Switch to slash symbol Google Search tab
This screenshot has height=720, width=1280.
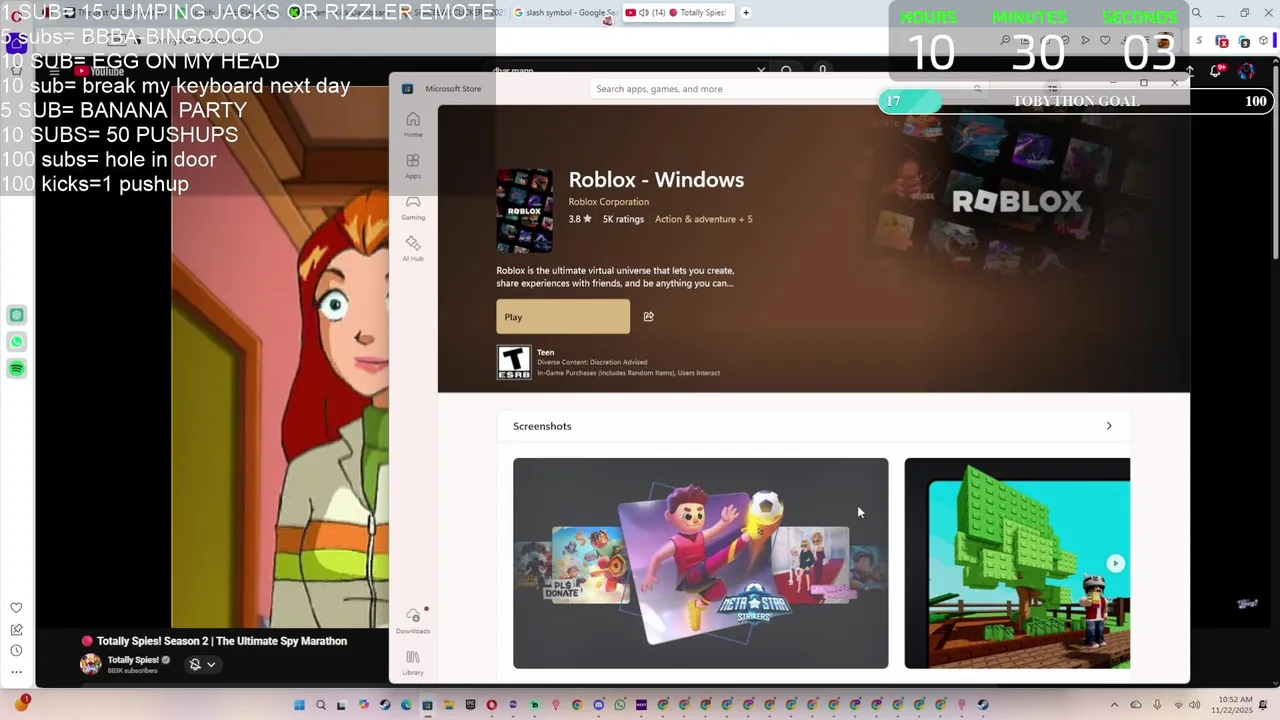pos(564,13)
